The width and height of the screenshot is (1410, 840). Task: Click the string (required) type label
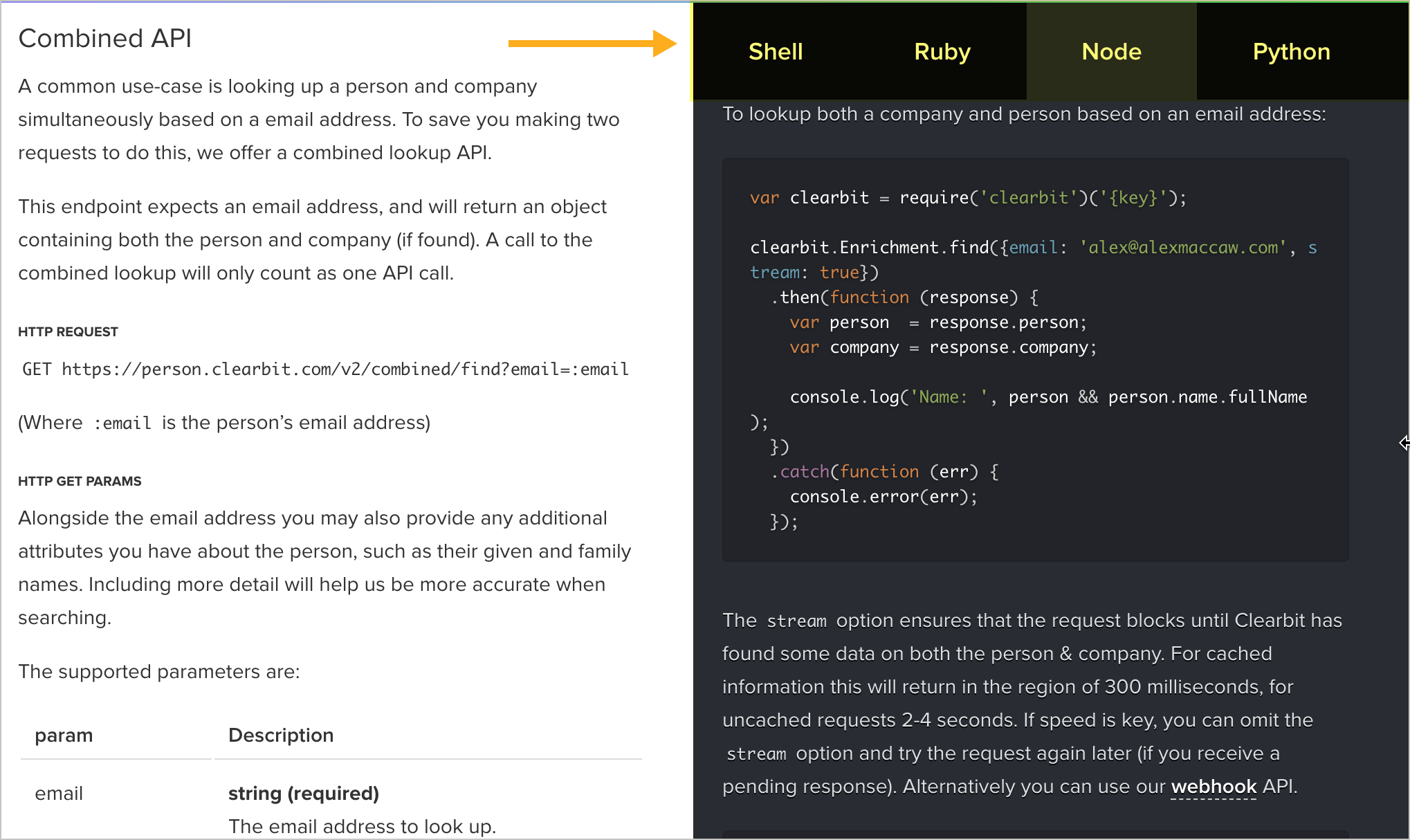point(303,793)
